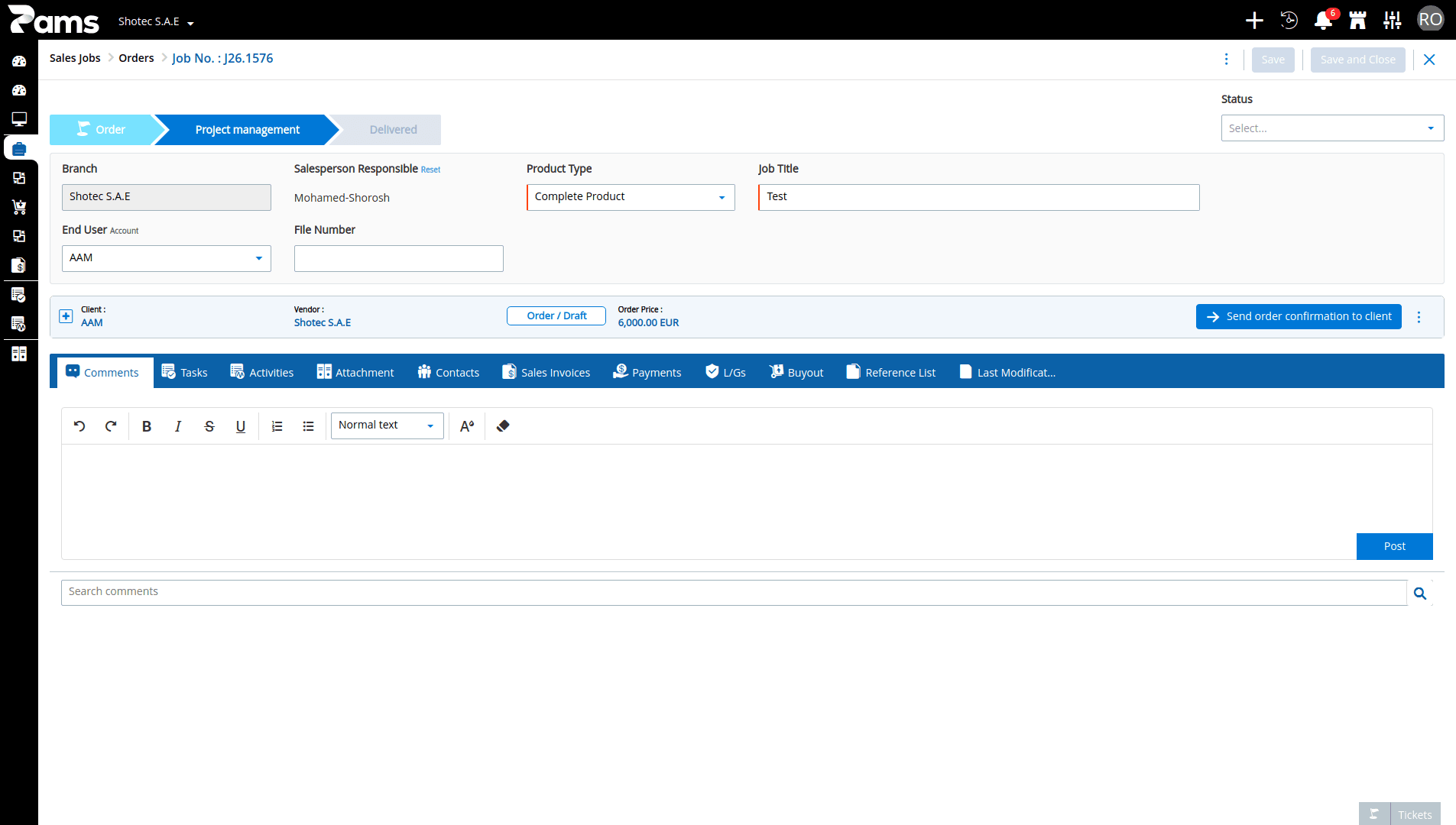Click the Search comments field
The height and width of the screenshot is (825, 1456).
point(734,593)
